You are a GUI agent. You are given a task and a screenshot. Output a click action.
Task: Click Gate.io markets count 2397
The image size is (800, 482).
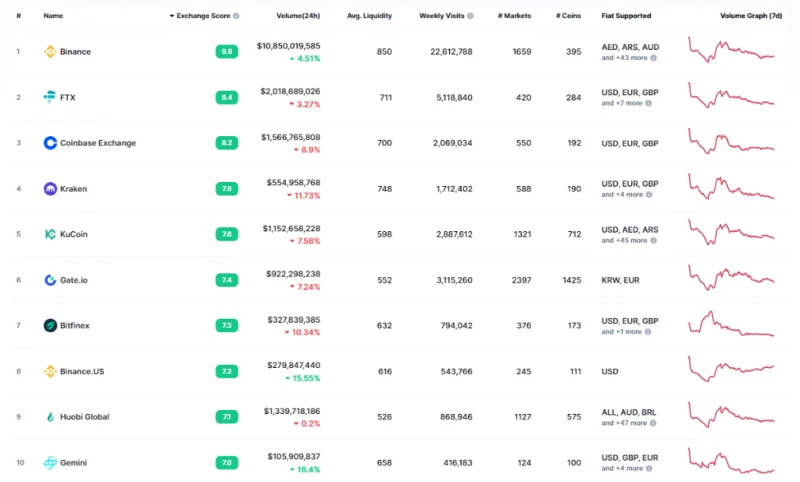pos(521,280)
